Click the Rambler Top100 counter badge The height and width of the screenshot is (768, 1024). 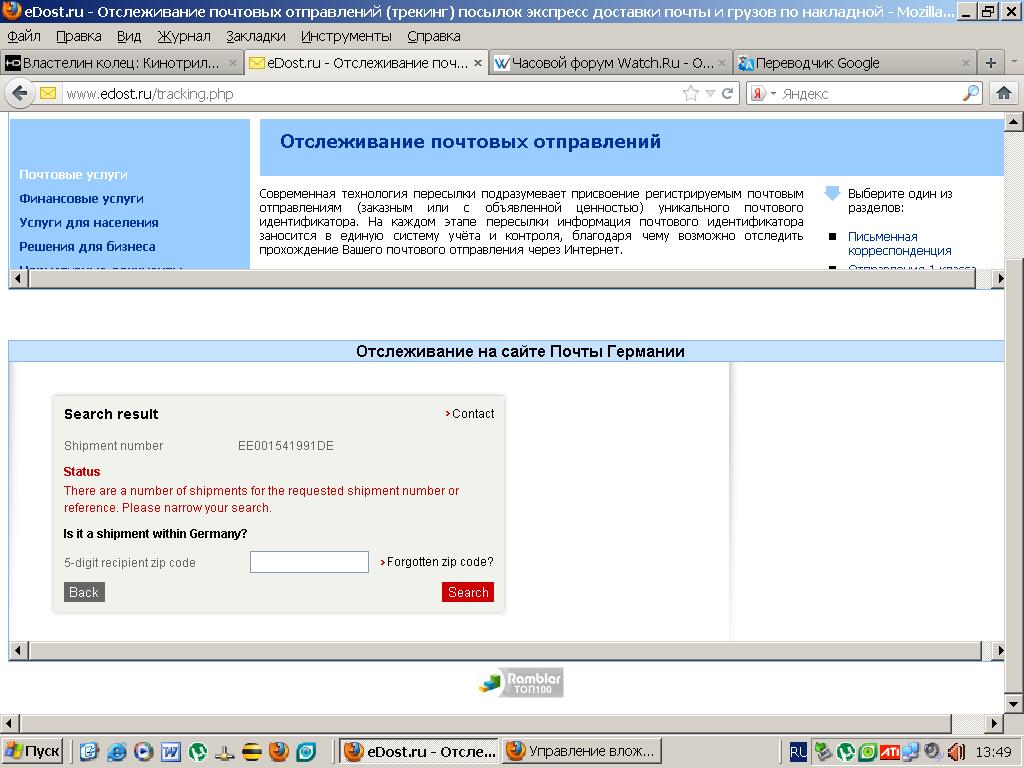[521, 682]
